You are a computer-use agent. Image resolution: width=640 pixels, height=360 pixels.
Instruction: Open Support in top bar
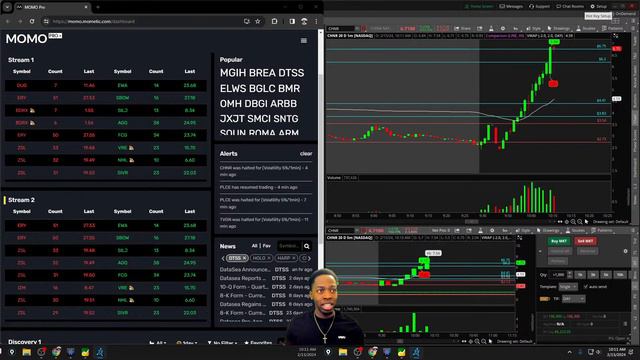click(x=540, y=7)
